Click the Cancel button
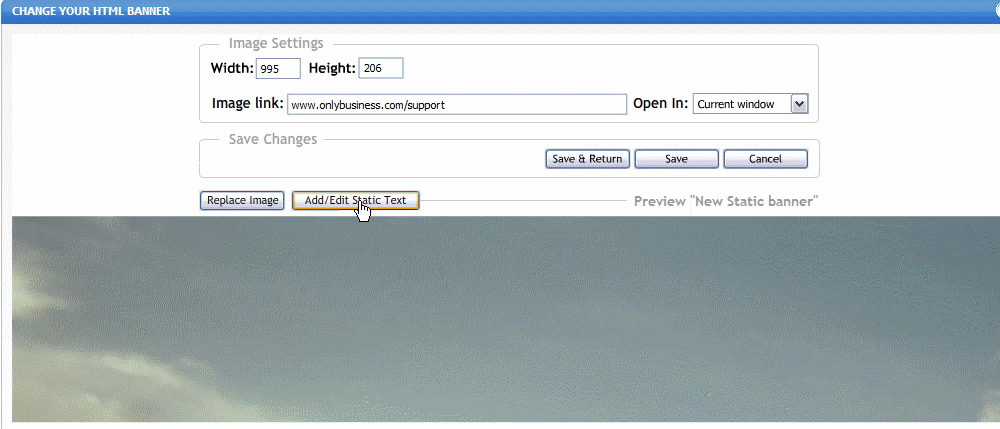The image size is (1000, 429). click(x=765, y=159)
